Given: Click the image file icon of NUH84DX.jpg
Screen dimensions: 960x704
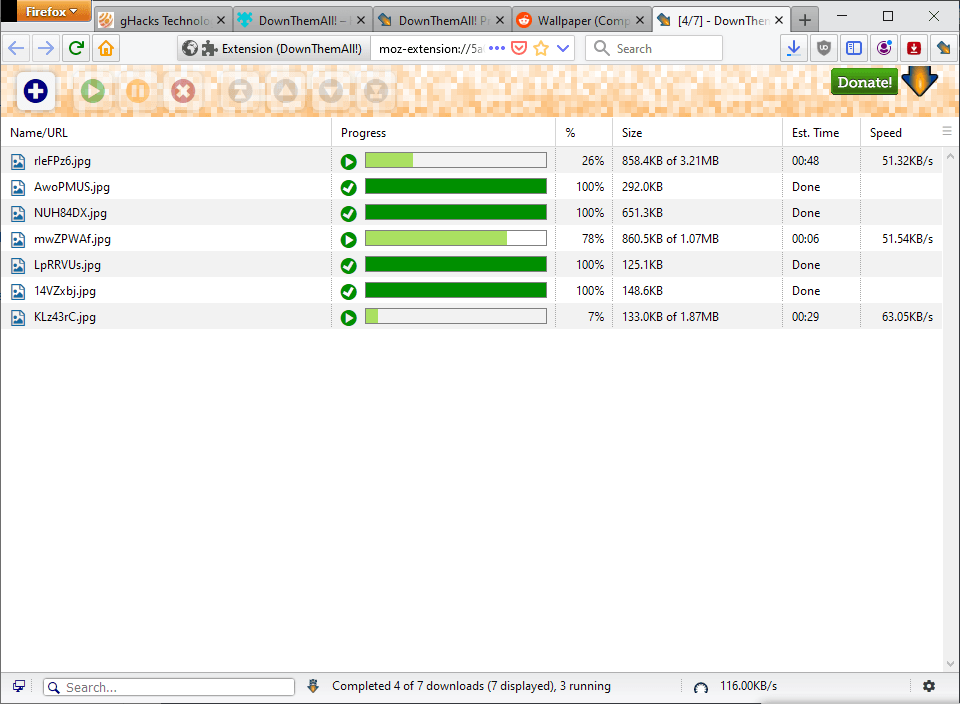Looking at the screenshot, I should pos(18,214).
